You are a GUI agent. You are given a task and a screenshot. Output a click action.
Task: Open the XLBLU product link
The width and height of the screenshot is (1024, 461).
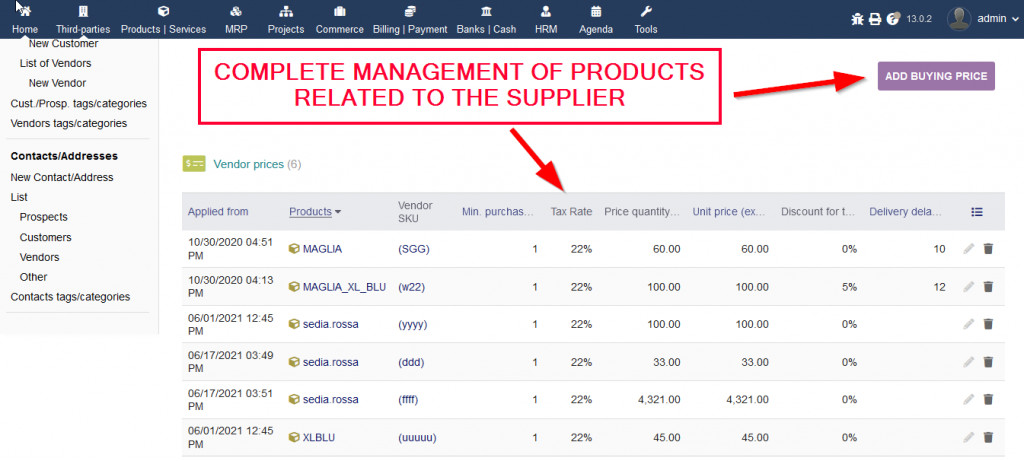[320, 437]
